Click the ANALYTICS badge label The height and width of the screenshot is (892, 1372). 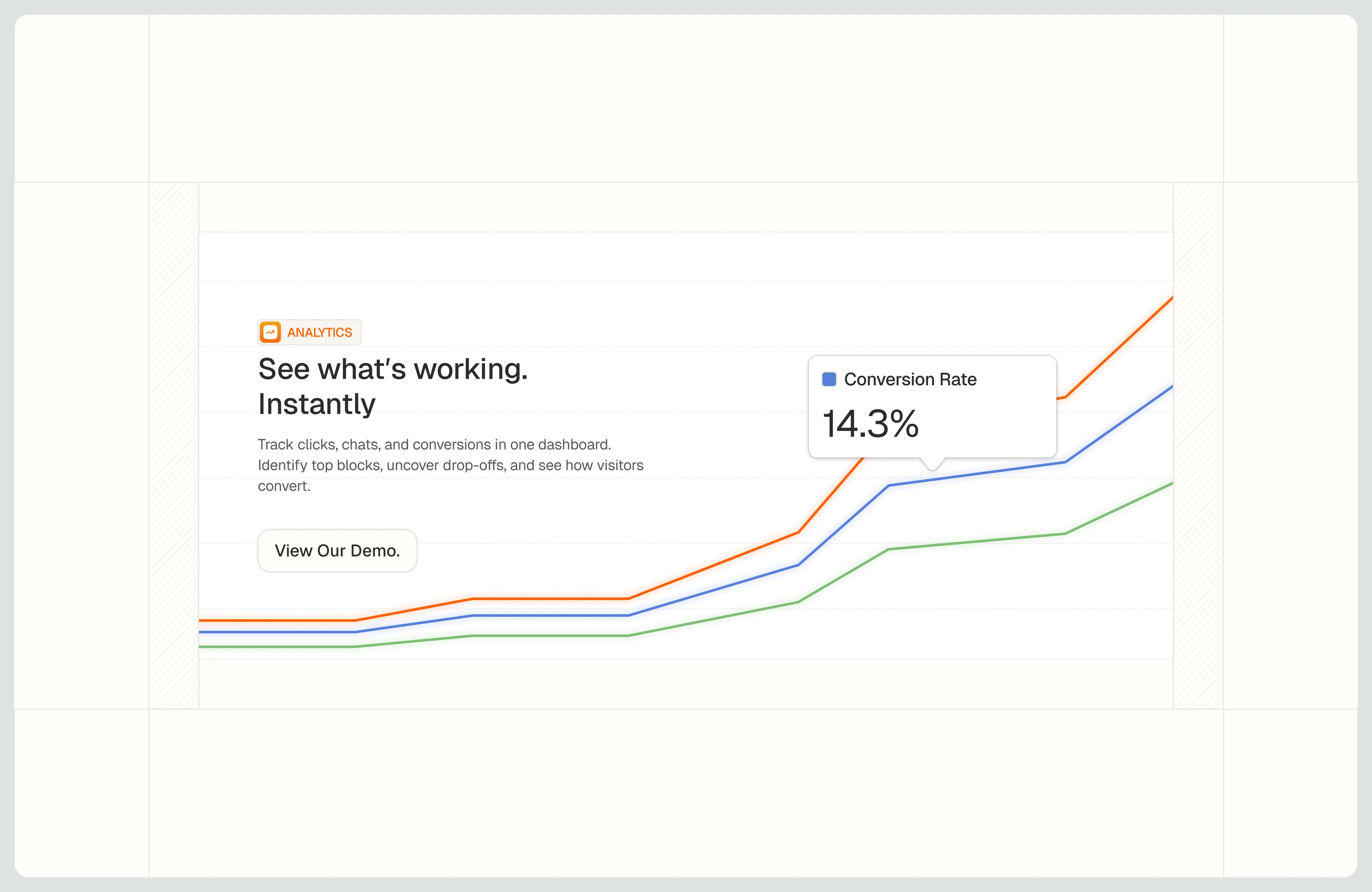pyautogui.click(x=319, y=333)
